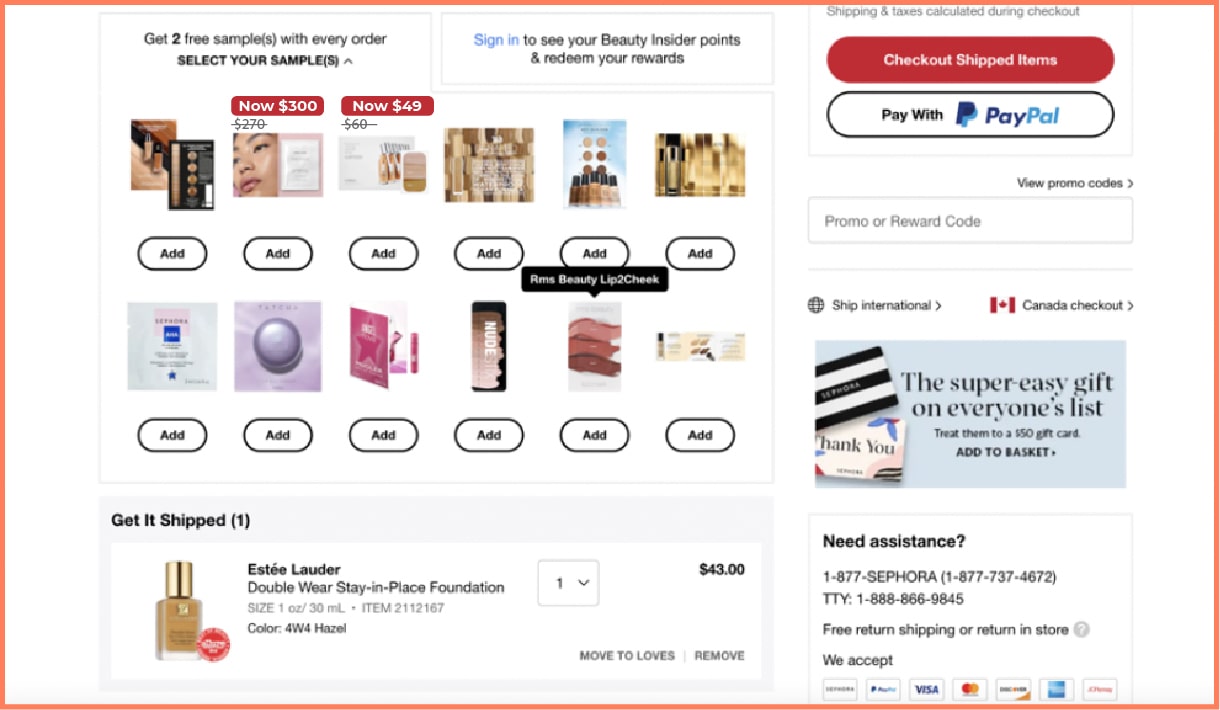Remove the Double Wear foundation from basket
Image resolution: width=1220 pixels, height=710 pixels.
(x=720, y=656)
